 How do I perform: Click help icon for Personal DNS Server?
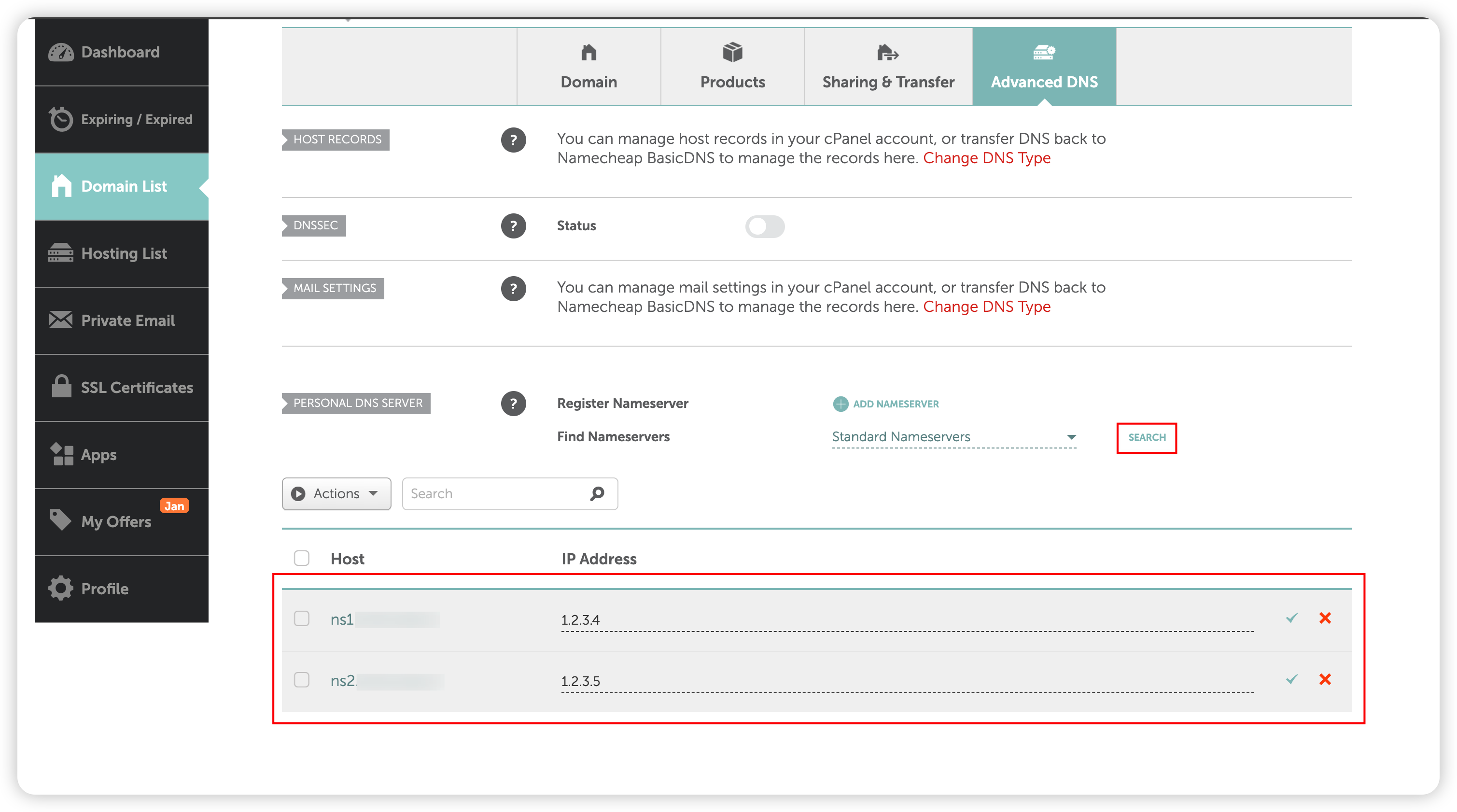513,404
